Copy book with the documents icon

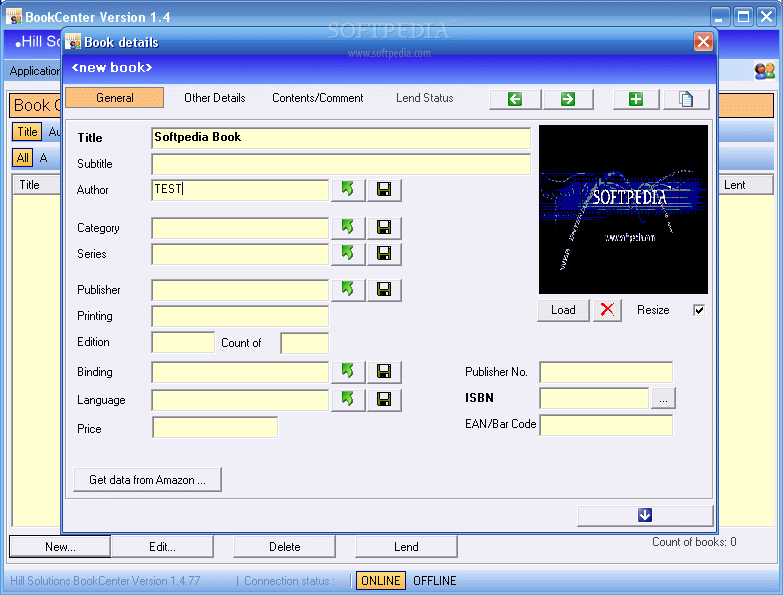click(x=686, y=99)
